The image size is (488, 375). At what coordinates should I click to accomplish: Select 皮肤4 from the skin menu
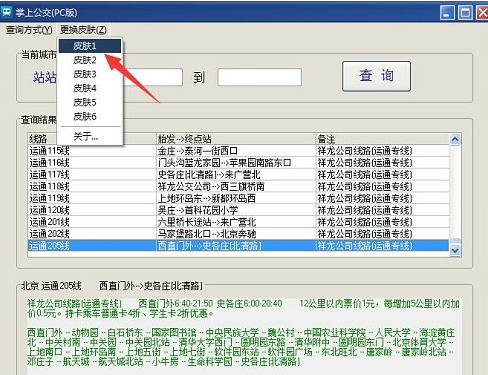[90, 88]
